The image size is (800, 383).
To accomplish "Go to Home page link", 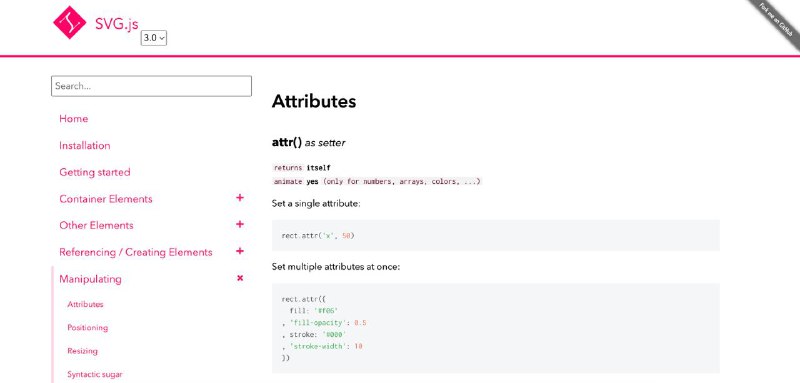I will [x=73, y=119].
